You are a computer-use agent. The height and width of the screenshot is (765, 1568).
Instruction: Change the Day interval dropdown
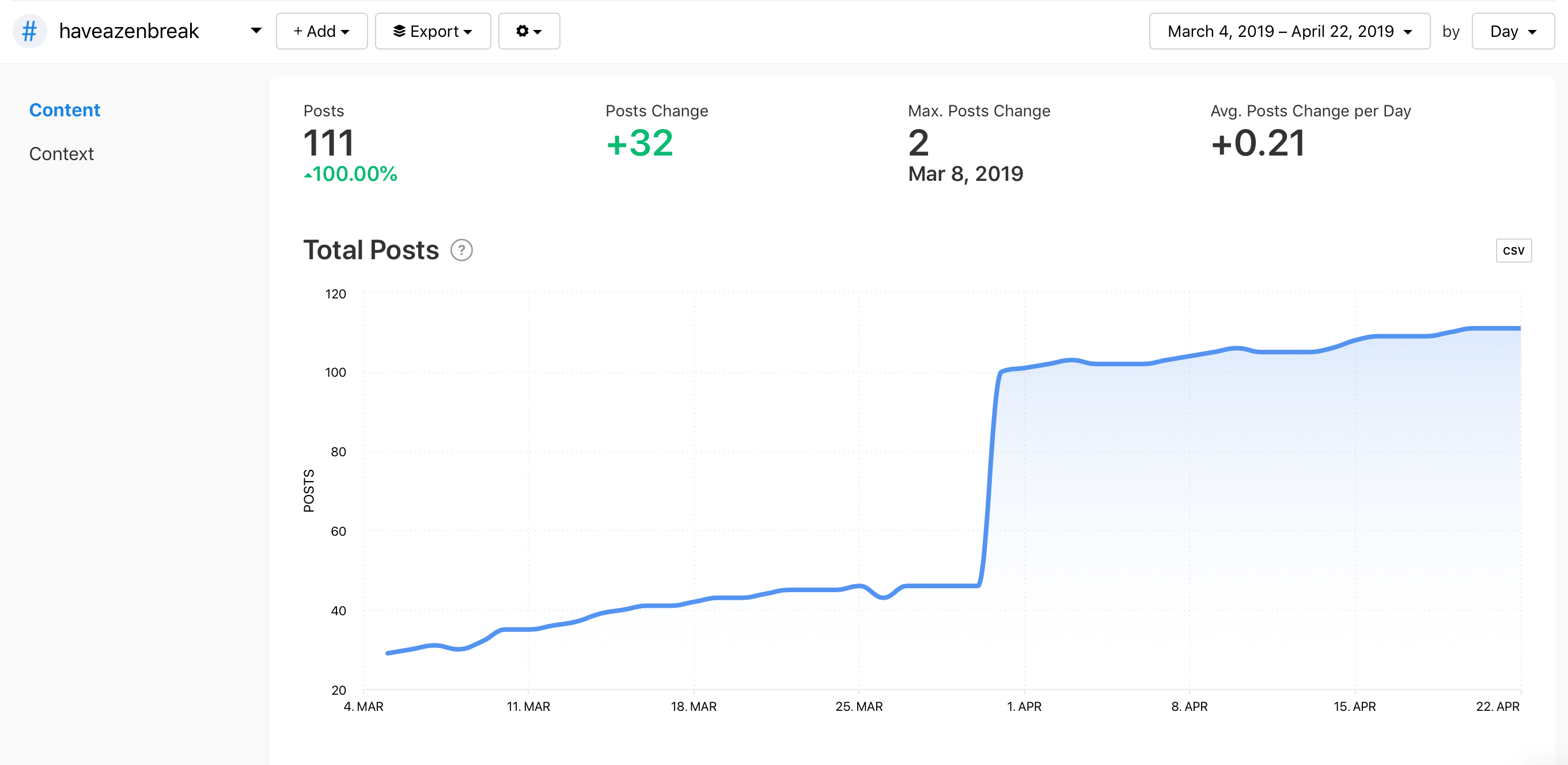pyautogui.click(x=1512, y=31)
